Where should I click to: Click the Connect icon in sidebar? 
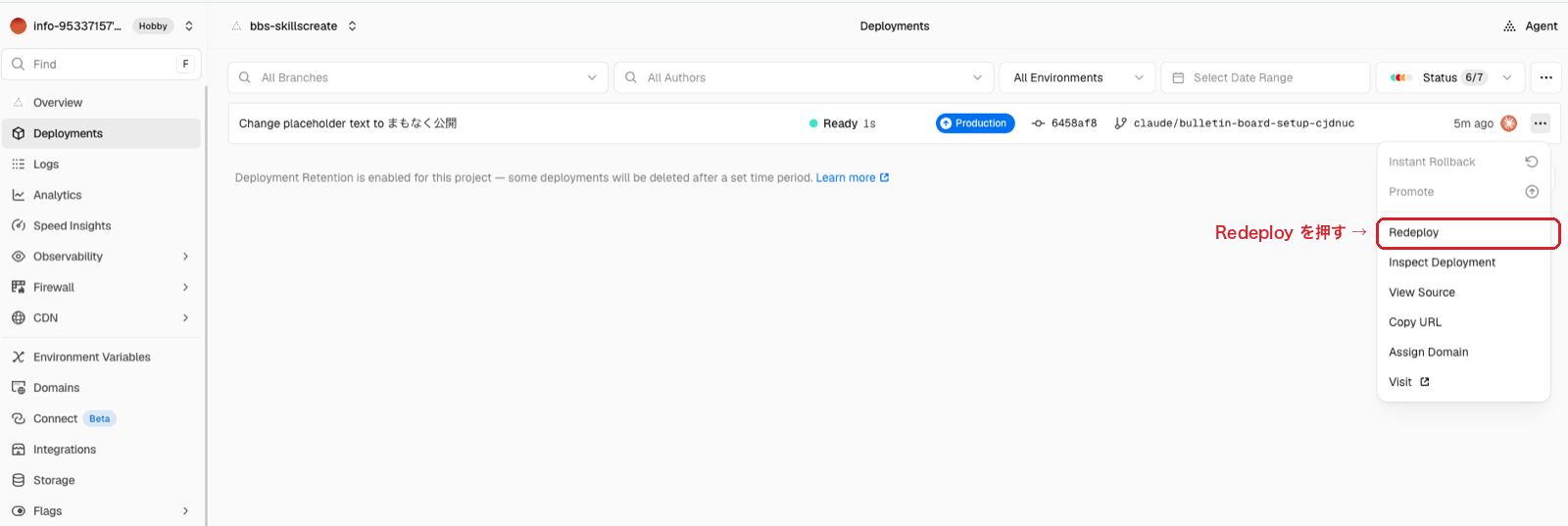[x=18, y=418]
